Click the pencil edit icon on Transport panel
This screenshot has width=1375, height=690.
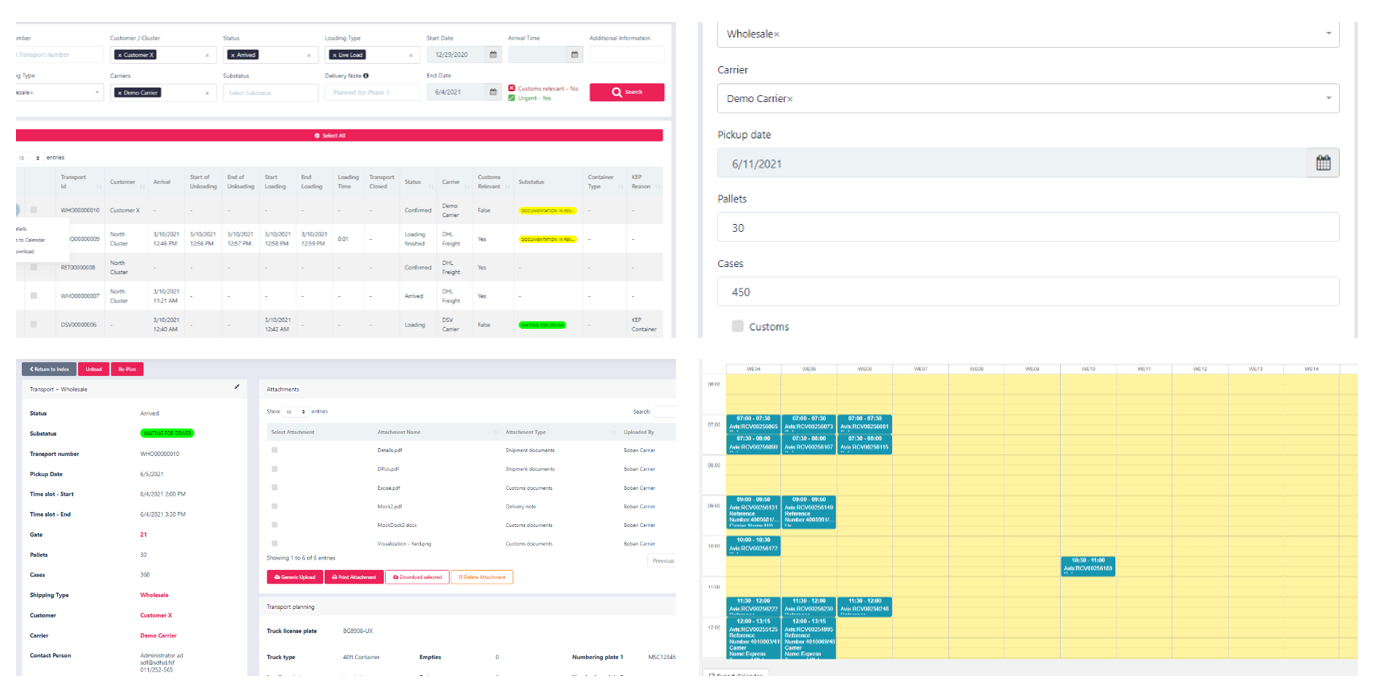(237, 386)
